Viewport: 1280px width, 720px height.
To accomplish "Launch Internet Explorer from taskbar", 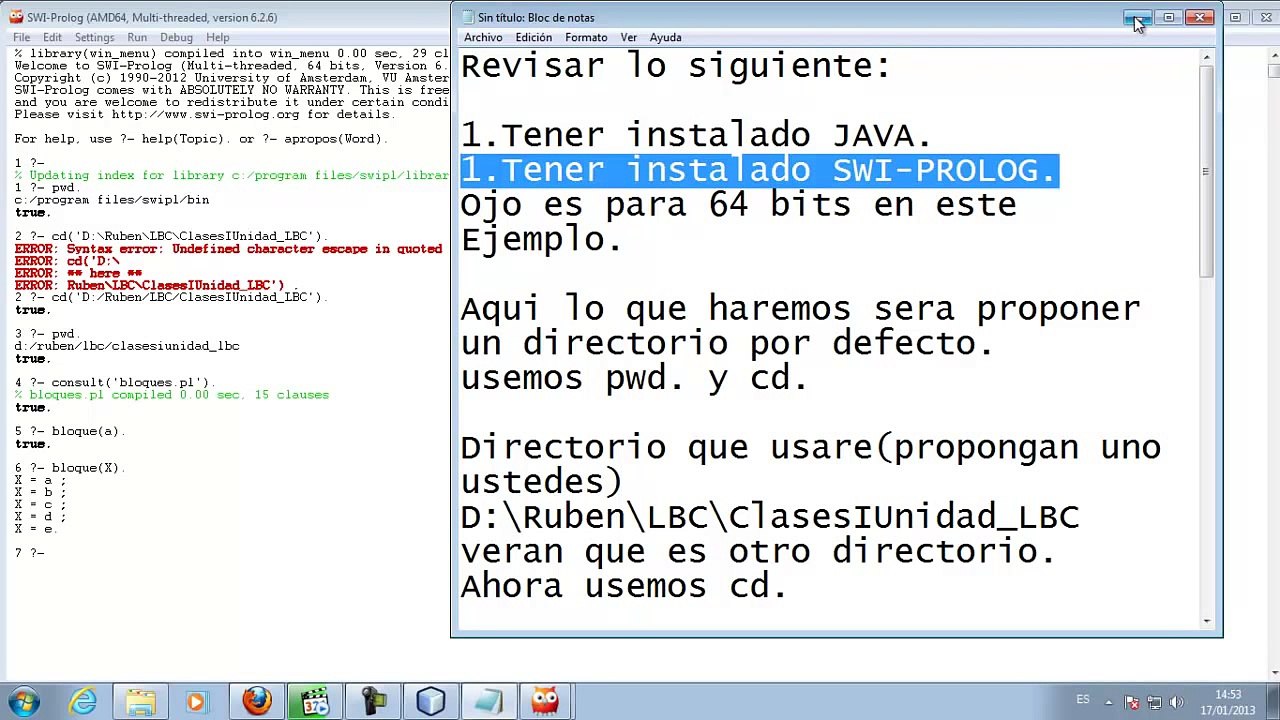I will pos(83,702).
